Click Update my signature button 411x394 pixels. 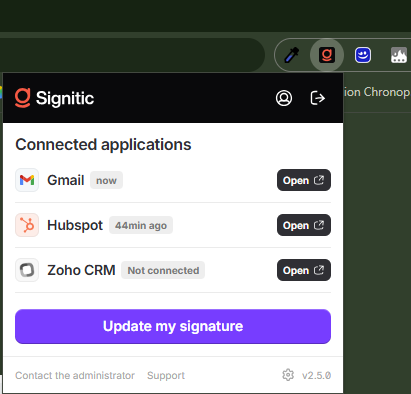173,326
